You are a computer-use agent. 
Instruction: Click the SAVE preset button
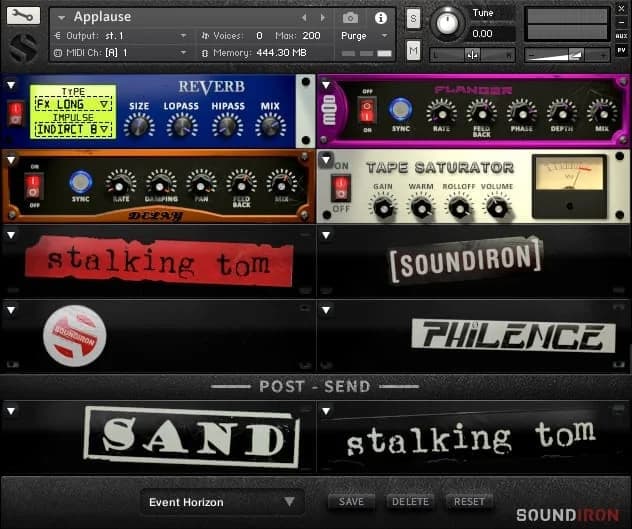coord(351,502)
